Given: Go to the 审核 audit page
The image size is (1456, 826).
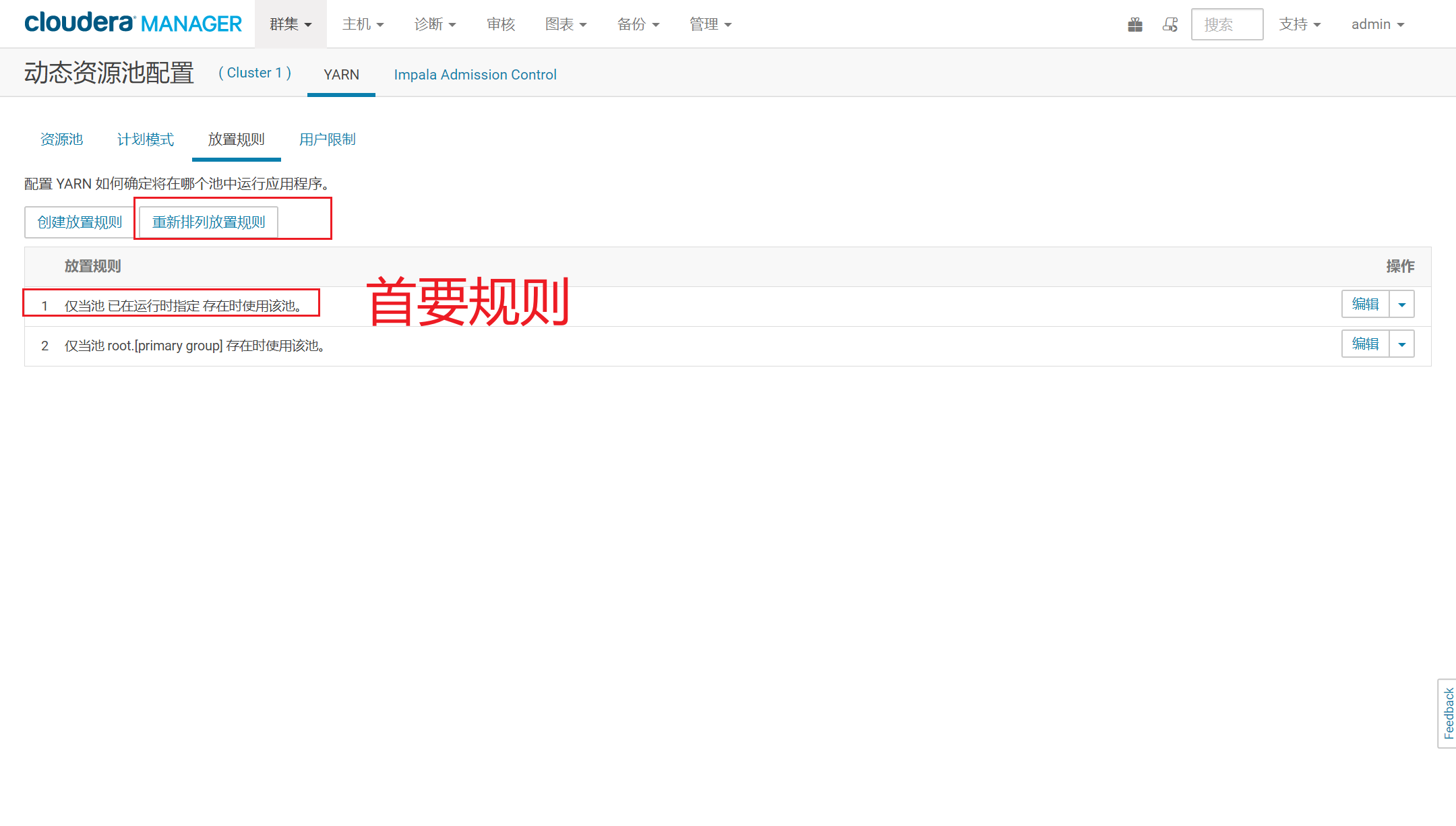Looking at the screenshot, I should pyautogui.click(x=501, y=24).
